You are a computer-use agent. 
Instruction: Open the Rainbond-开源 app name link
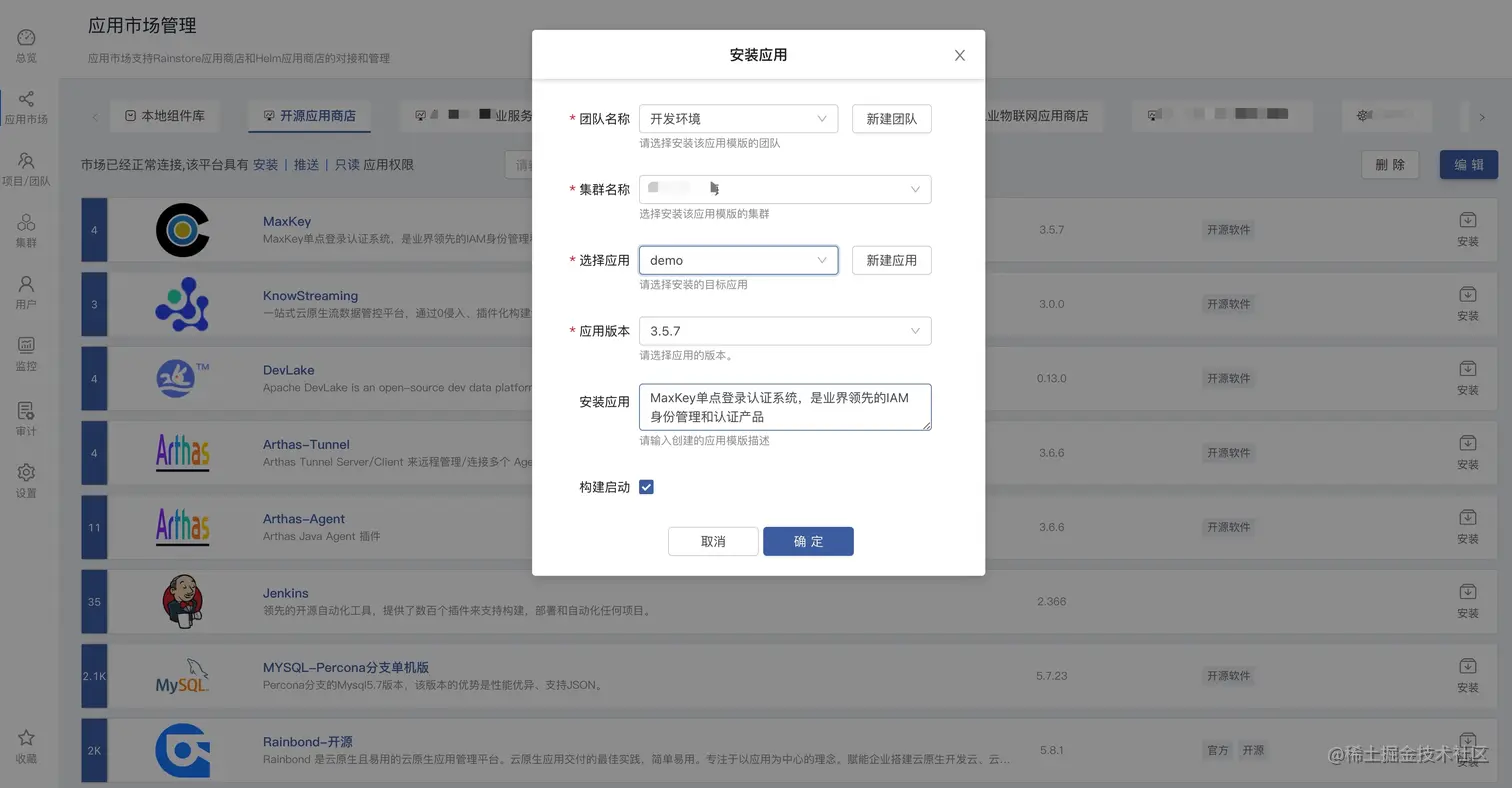click(307, 742)
